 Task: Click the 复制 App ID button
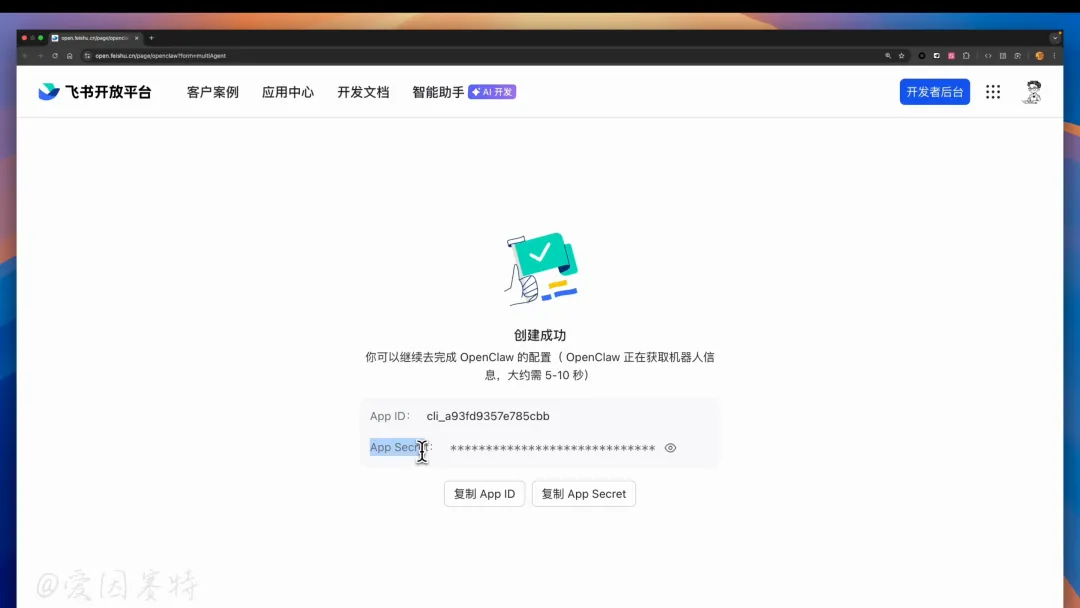pos(484,494)
